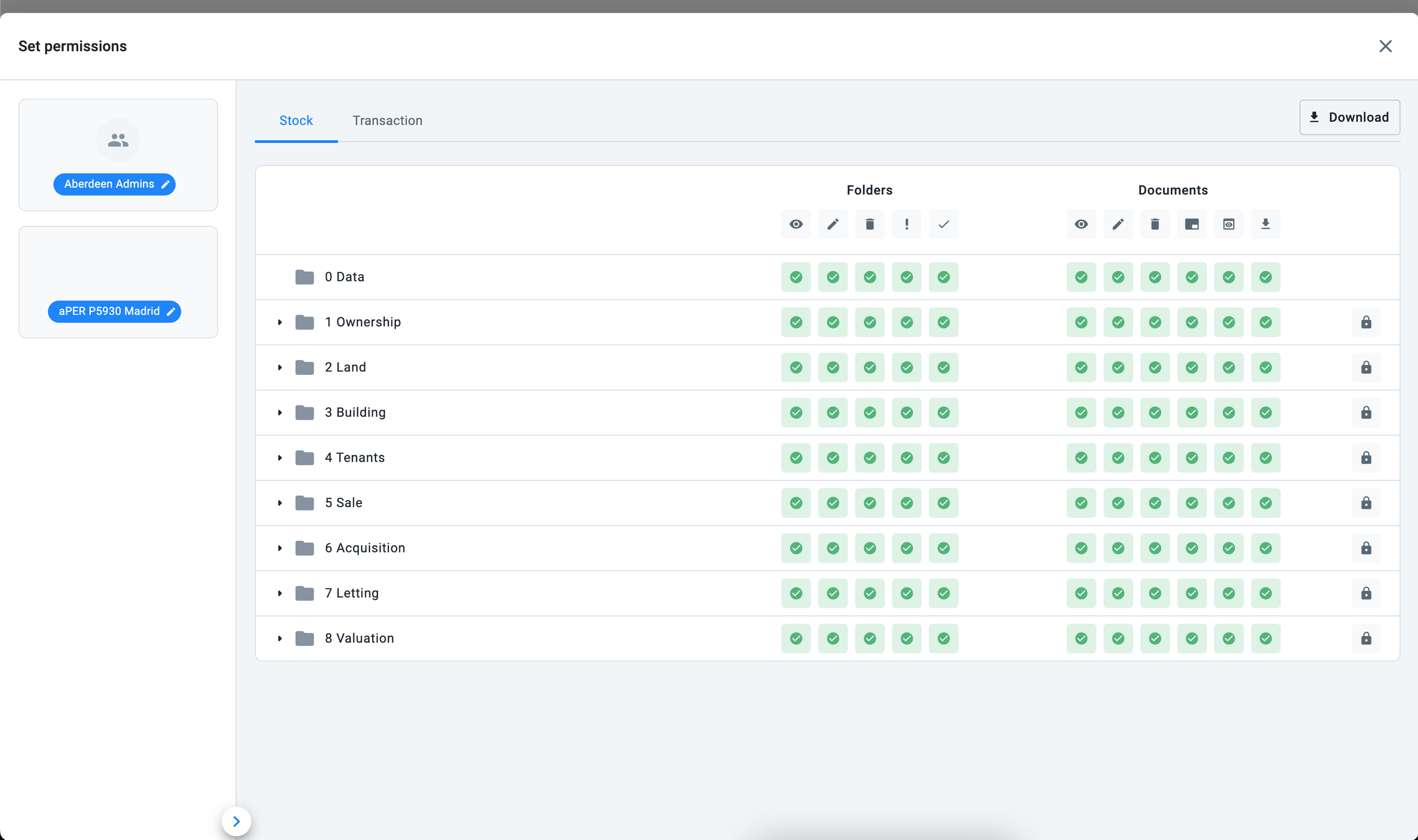1418x840 pixels.
Task: Toggle folder view permission for 0 Data
Action: 796,277
